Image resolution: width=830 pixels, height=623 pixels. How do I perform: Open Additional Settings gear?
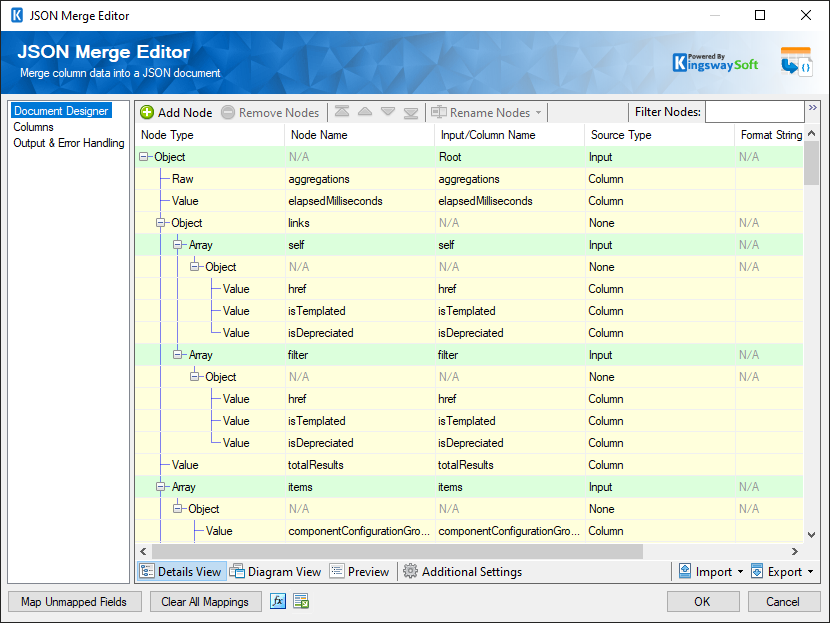462,572
